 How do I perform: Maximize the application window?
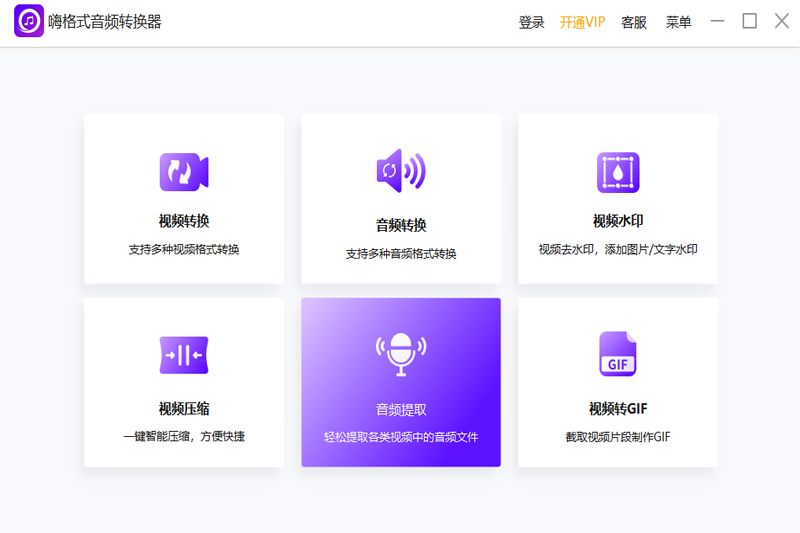tap(749, 22)
